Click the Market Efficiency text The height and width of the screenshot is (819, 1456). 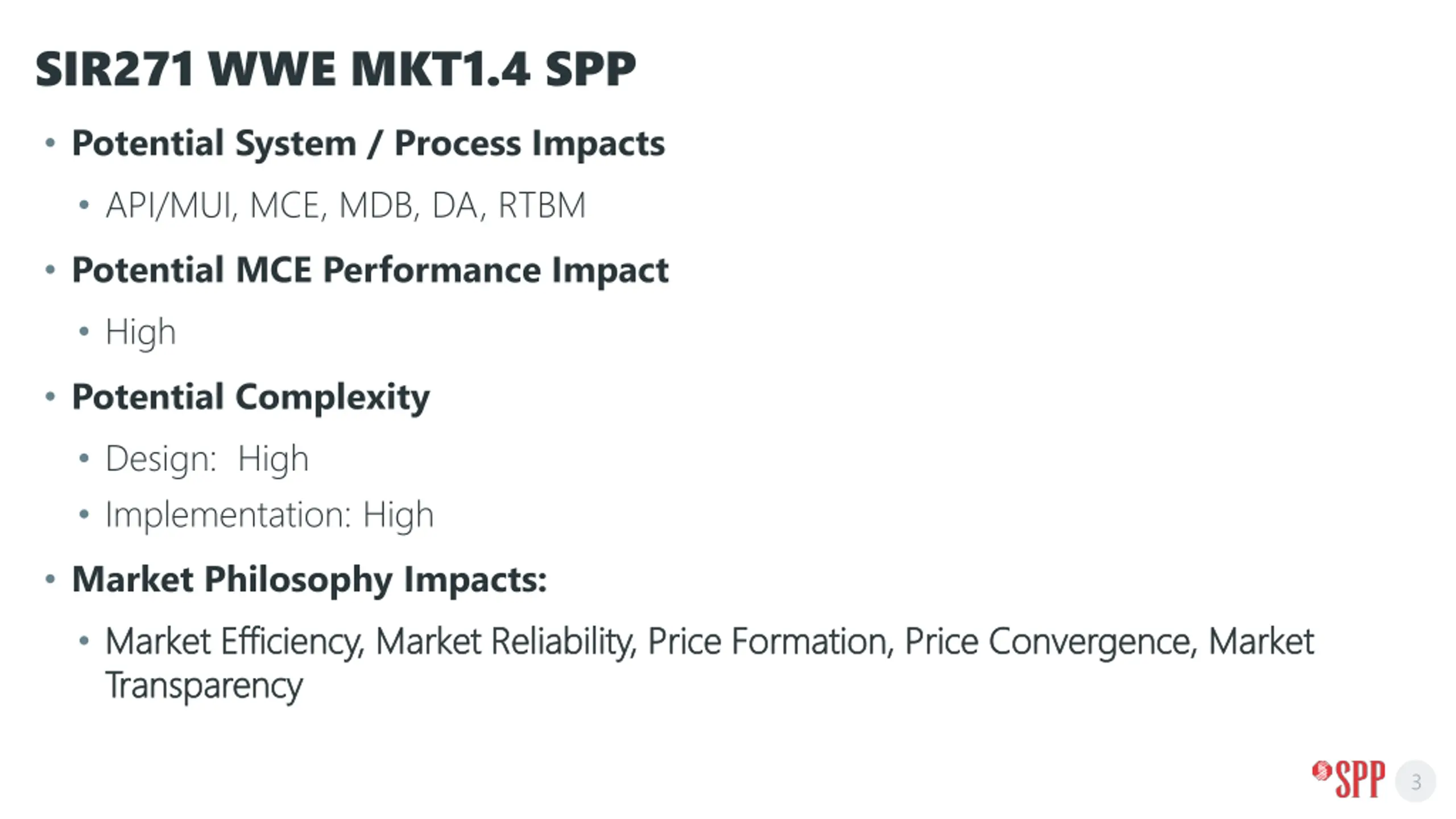pos(234,642)
